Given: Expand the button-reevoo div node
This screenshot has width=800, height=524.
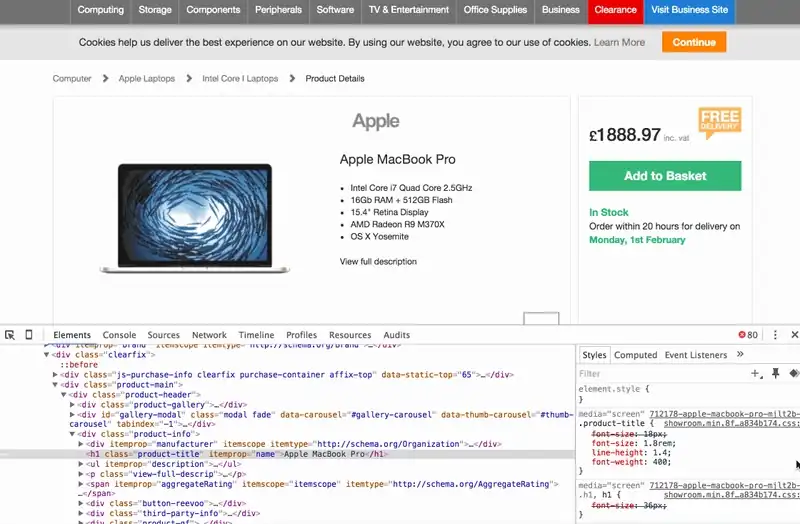Looking at the screenshot, I should click(x=81, y=503).
